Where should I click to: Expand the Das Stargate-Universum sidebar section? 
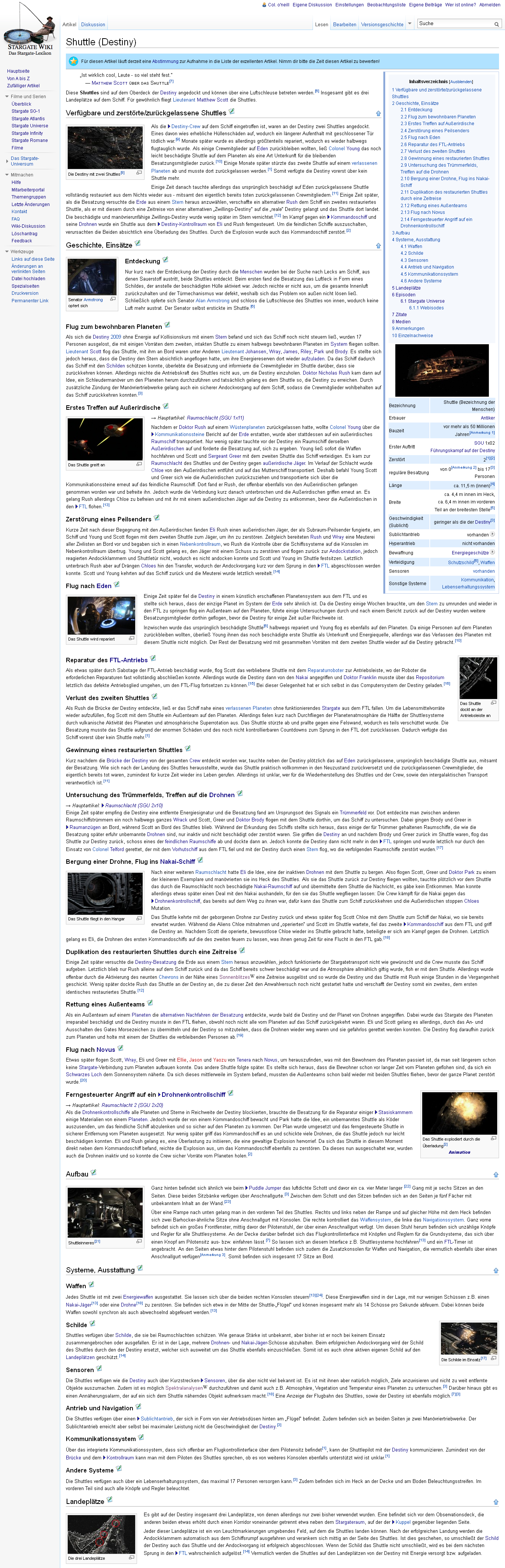point(7,161)
